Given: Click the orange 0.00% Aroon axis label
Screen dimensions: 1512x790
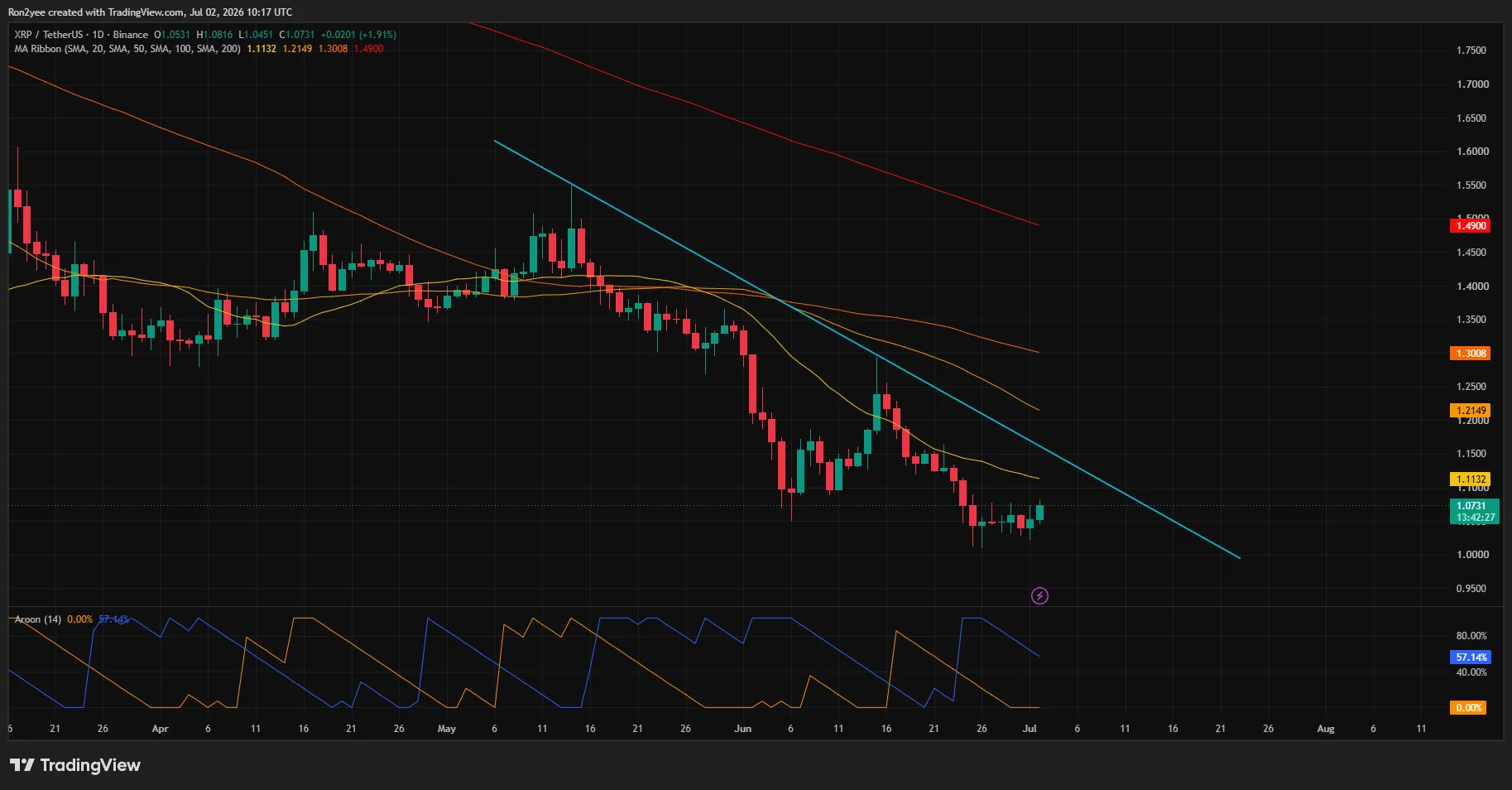Looking at the screenshot, I should (x=1469, y=708).
